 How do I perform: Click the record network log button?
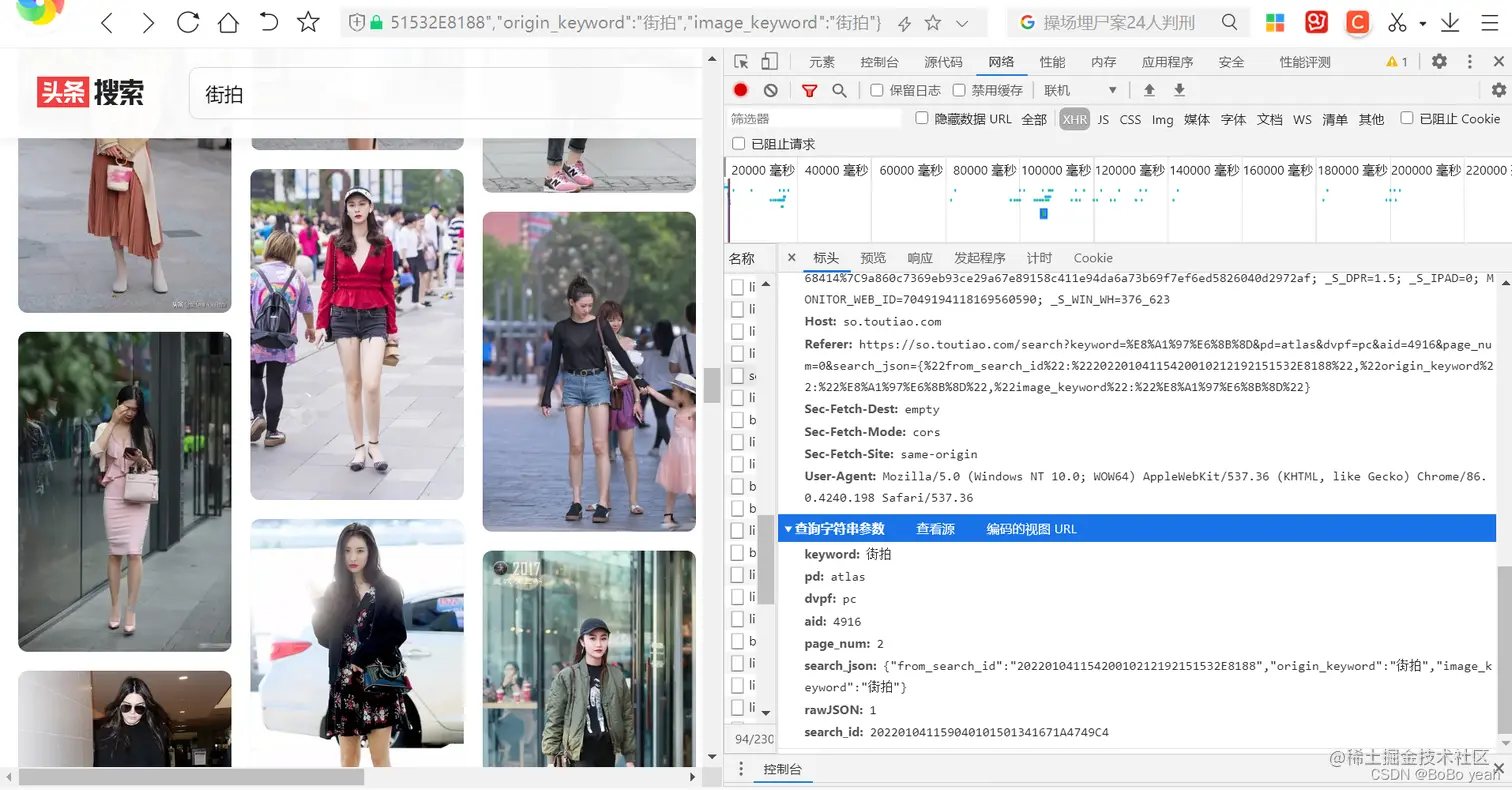point(740,90)
